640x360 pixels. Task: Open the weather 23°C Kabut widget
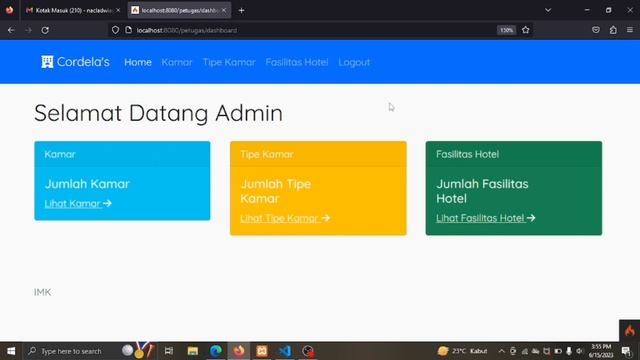point(462,351)
